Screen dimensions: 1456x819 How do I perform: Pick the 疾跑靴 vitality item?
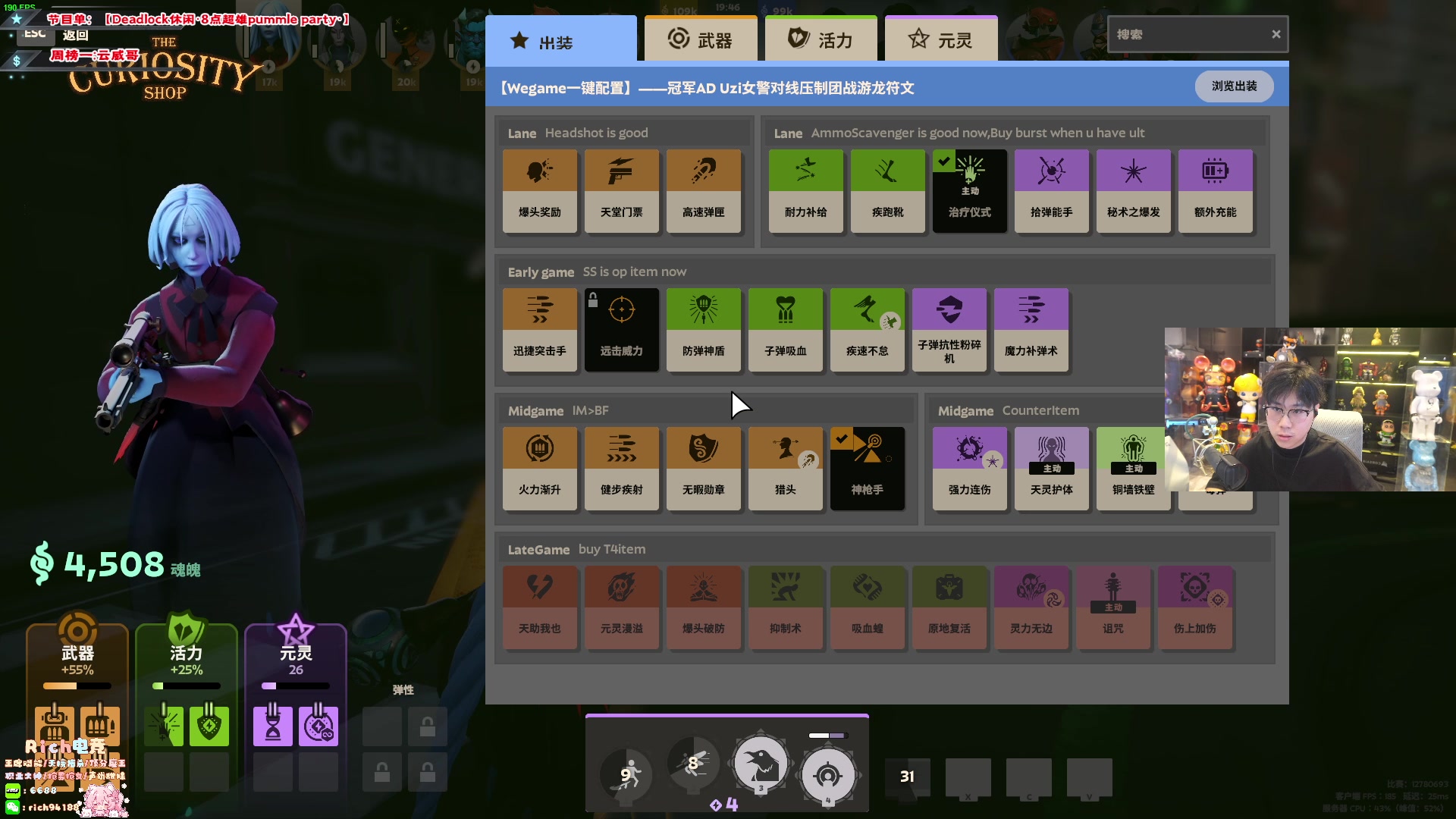(x=887, y=190)
